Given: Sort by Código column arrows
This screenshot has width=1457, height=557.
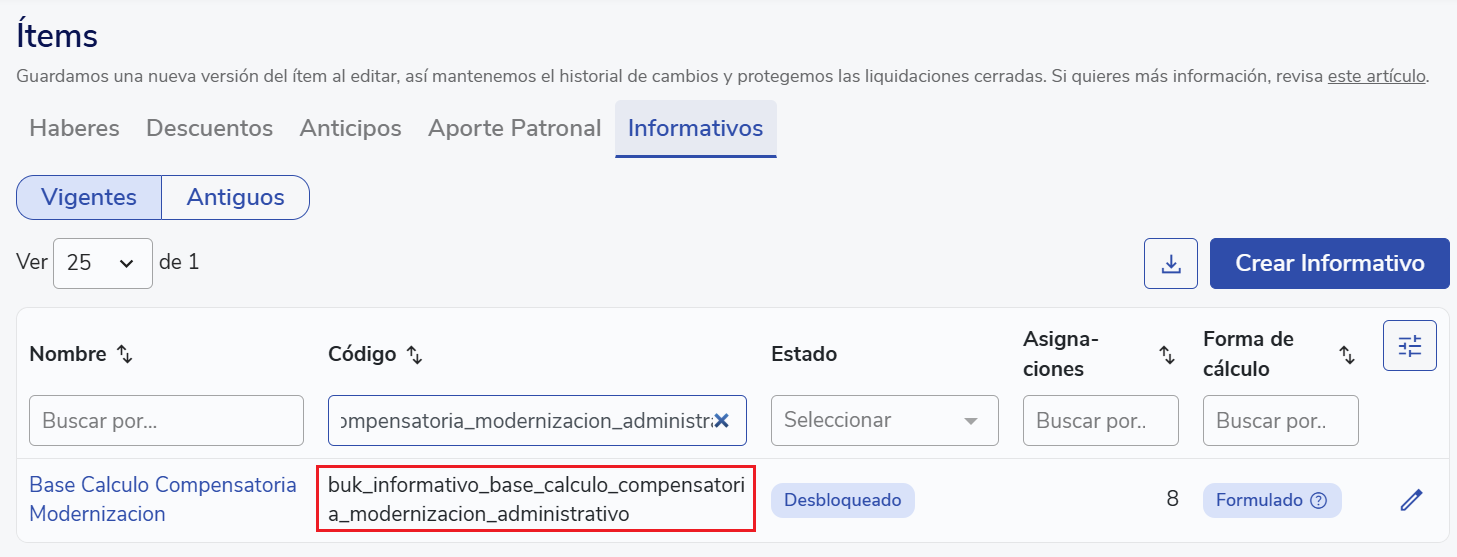Looking at the screenshot, I should point(415,354).
